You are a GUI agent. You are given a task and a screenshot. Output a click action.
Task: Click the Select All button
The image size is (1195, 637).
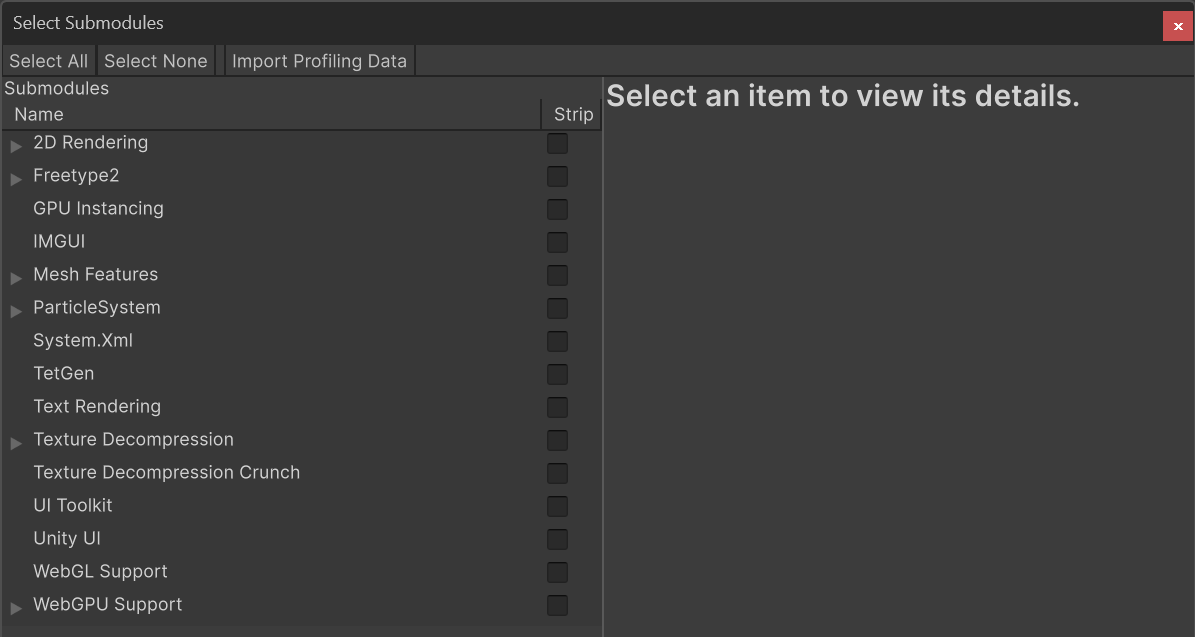coord(48,60)
